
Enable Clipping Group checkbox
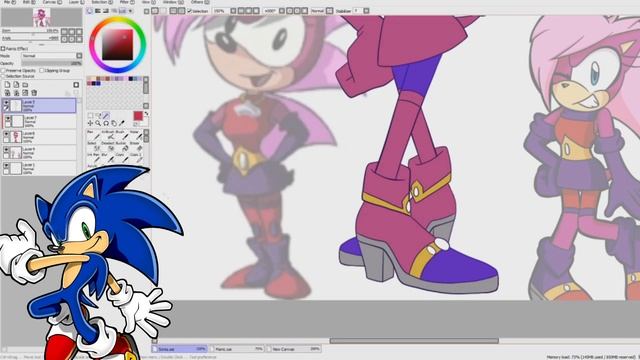pyautogui.click(x=42, y=70)
